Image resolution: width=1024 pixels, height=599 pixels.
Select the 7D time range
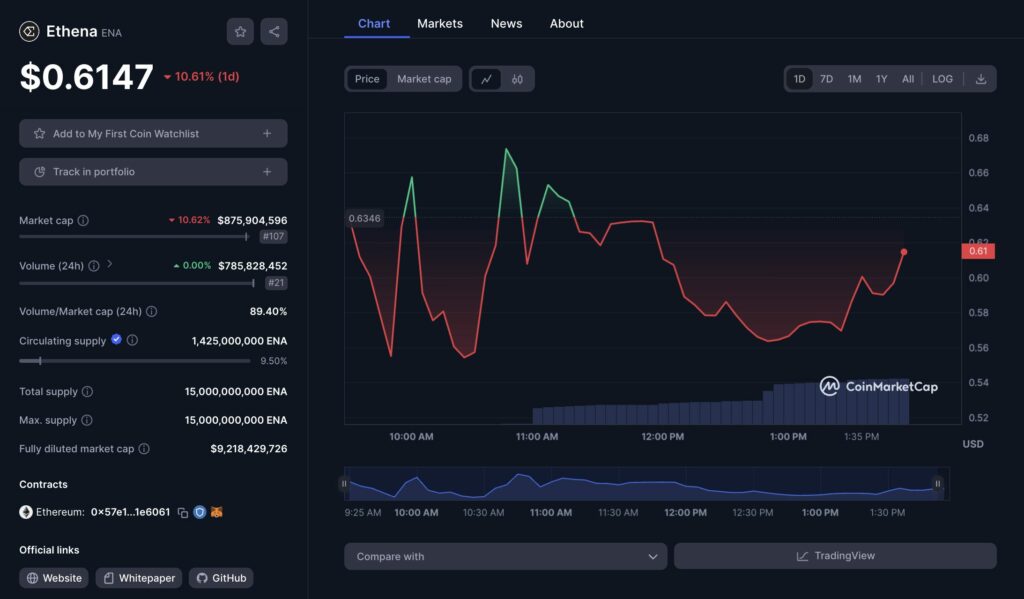click(826, 79)
